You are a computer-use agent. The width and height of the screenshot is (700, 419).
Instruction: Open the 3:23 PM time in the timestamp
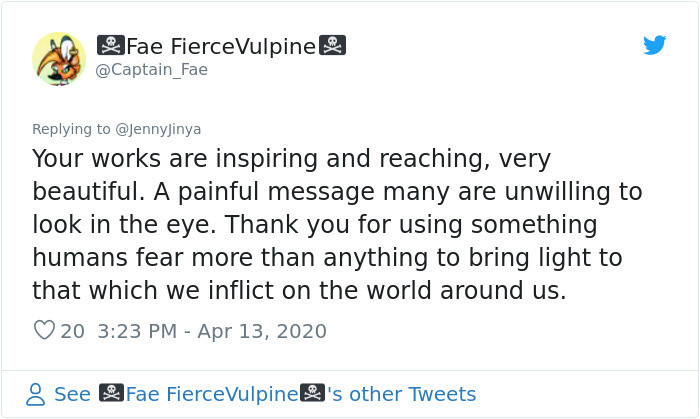pos(137,332)
